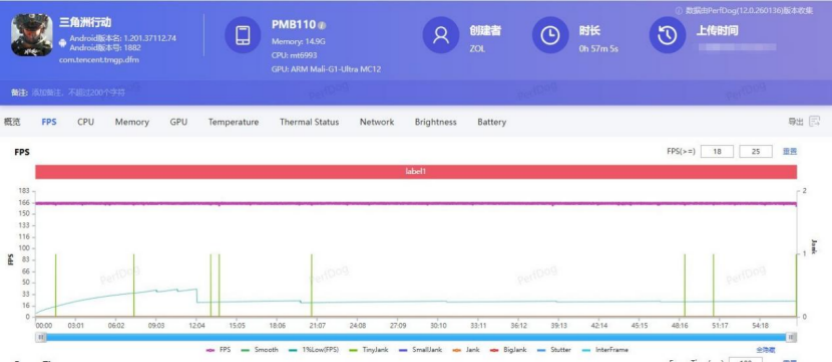The image size is (832, 362).
Task: Select the FPS tab
Action: [x=49, y=122]
